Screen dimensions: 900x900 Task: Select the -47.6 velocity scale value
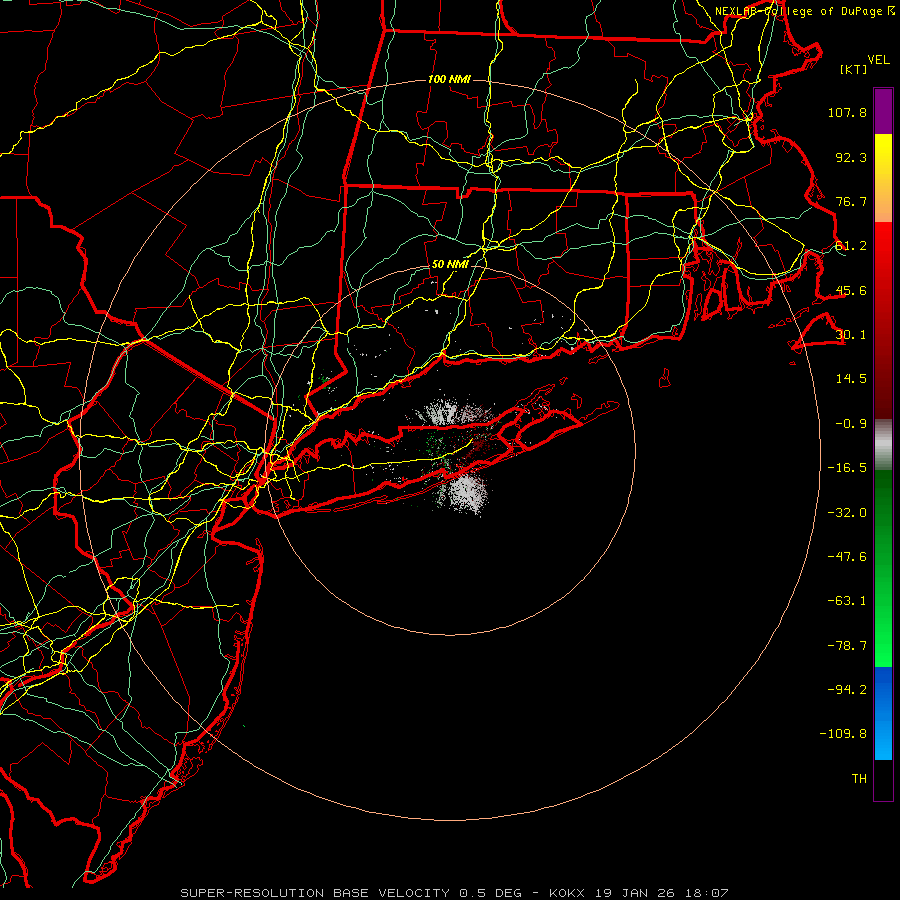tap(847, 557)
